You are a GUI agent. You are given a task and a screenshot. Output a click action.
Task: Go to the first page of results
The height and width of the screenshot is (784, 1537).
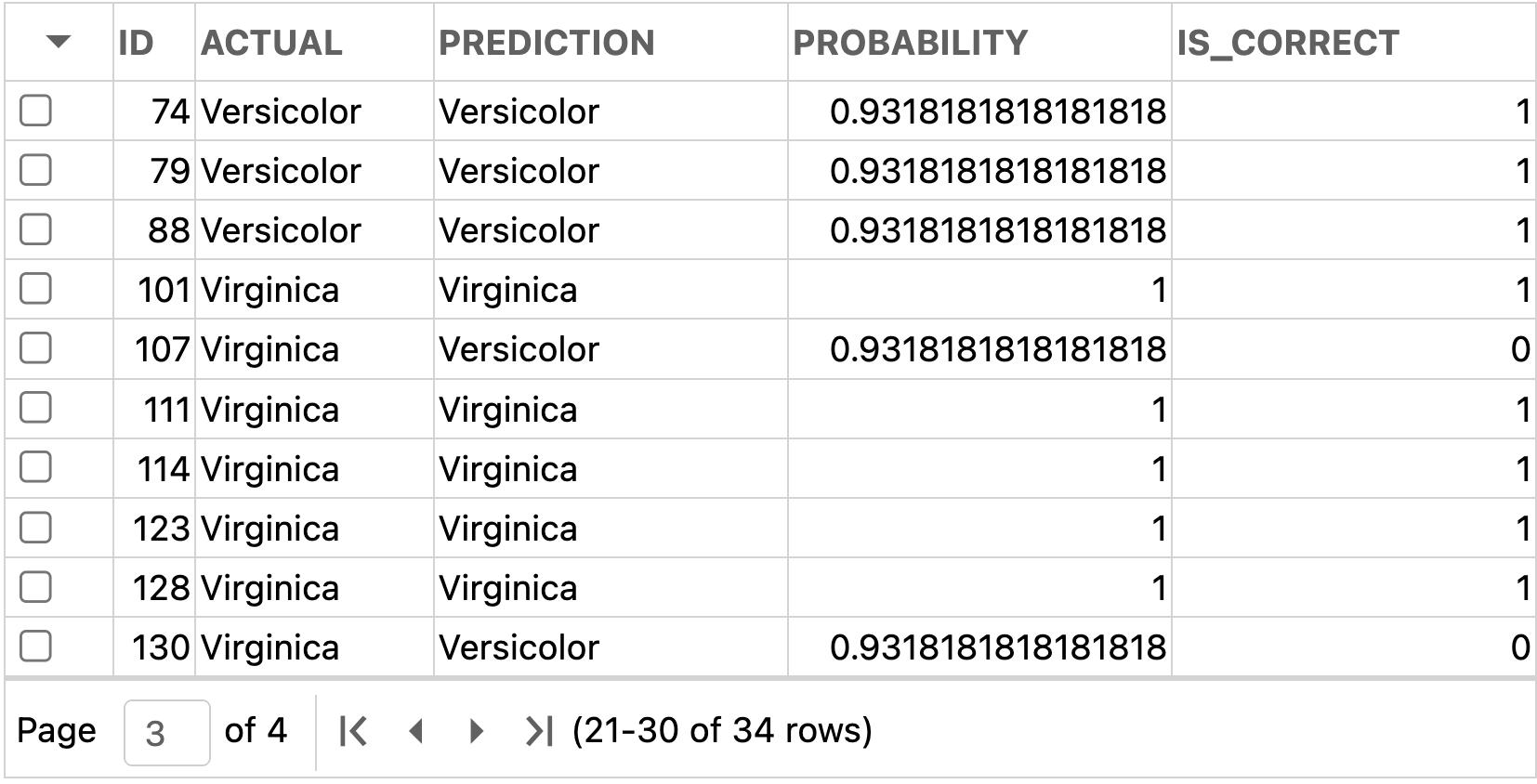coord(354,732)
